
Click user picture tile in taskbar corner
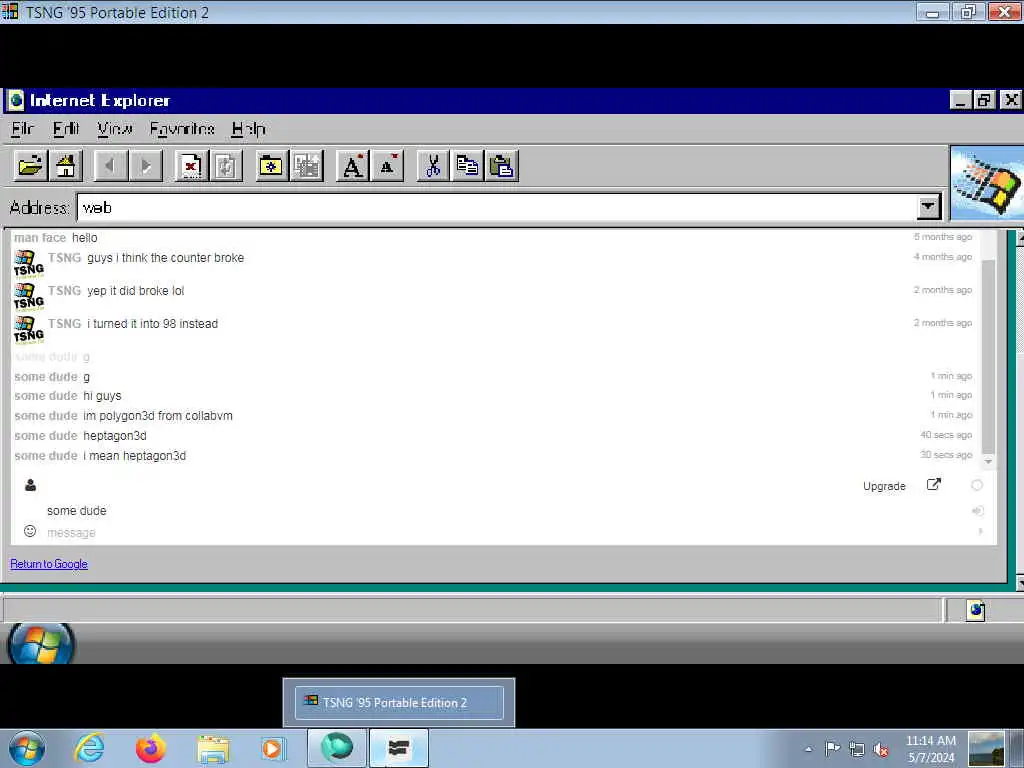point(986,749)
